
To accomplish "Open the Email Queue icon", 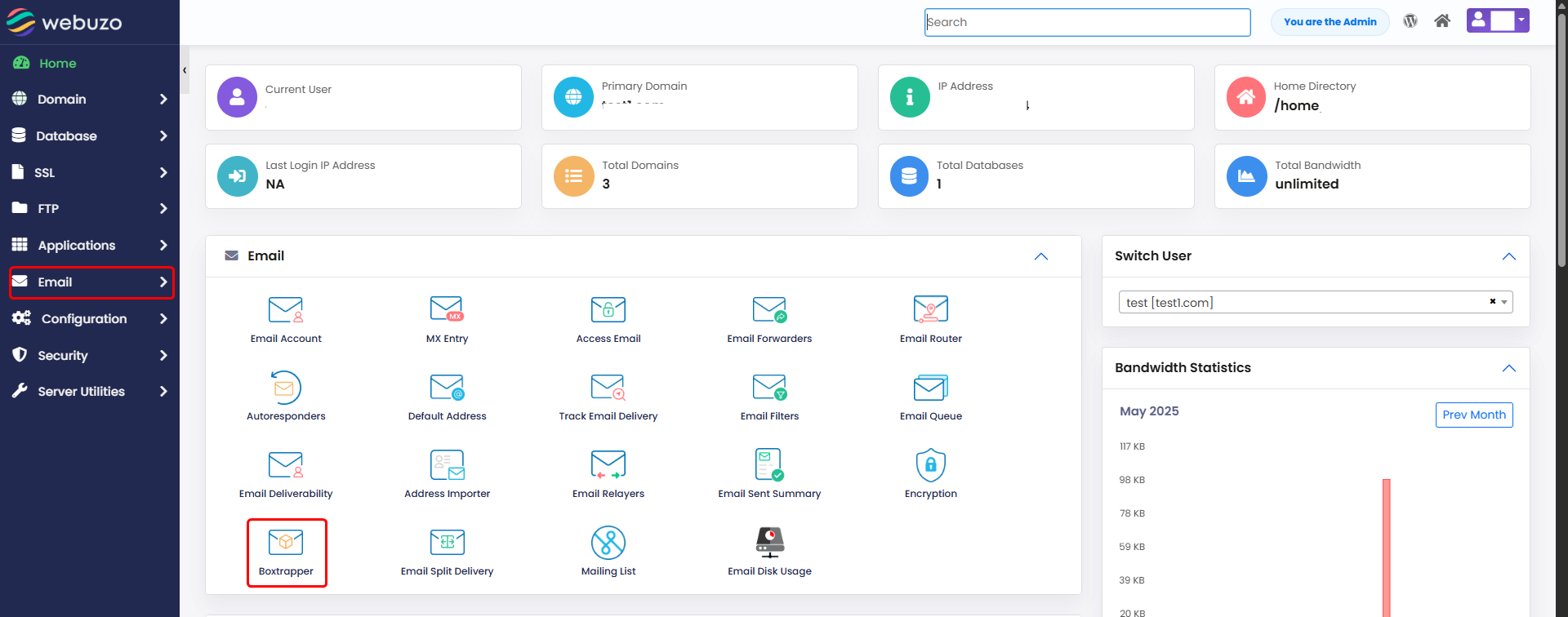I will pyautogui.click(x=931, y=397).
